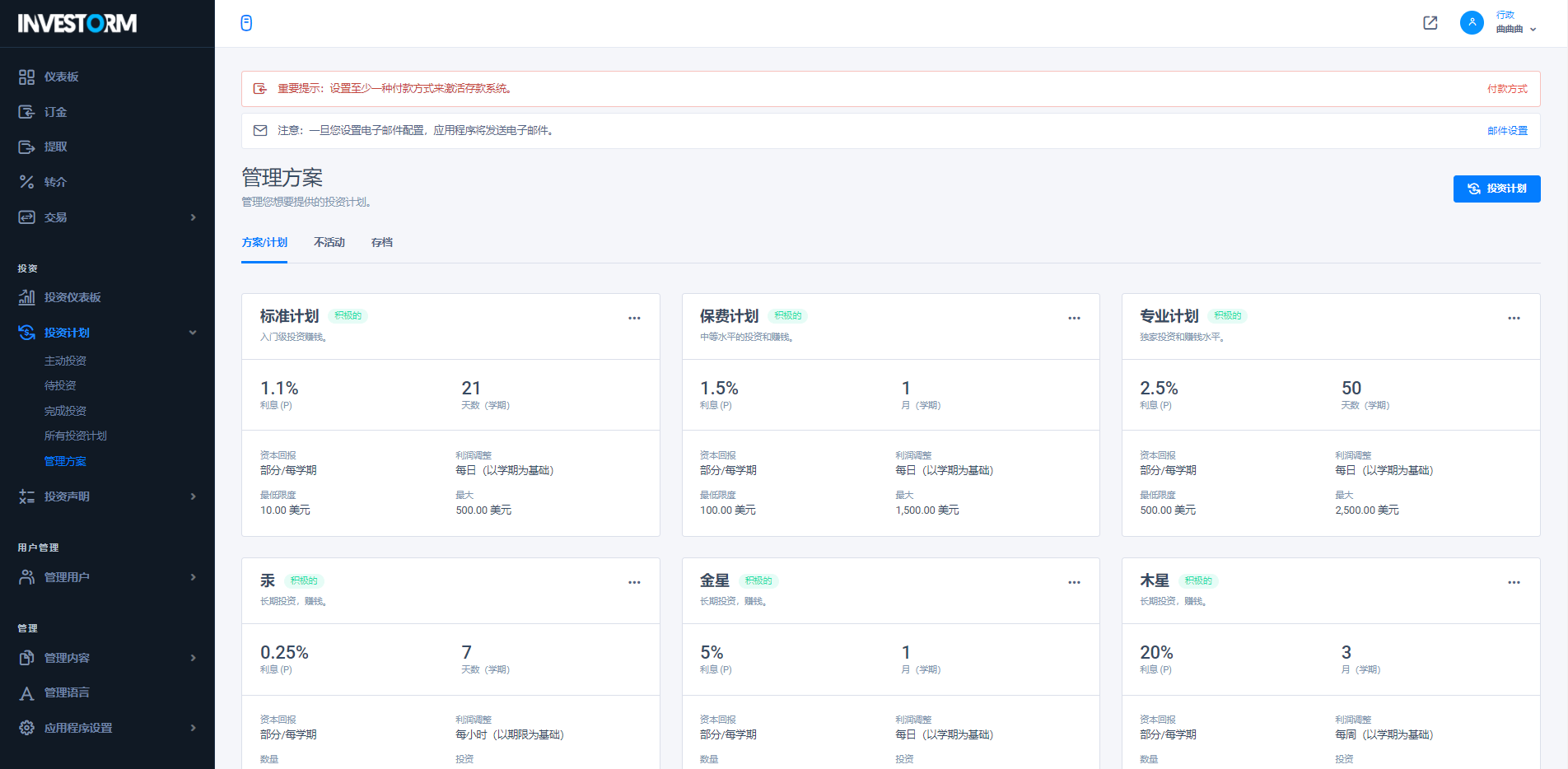
Task: Click the 提取 withdraw icon in sidebar
Action: click(x=26, y=147)
